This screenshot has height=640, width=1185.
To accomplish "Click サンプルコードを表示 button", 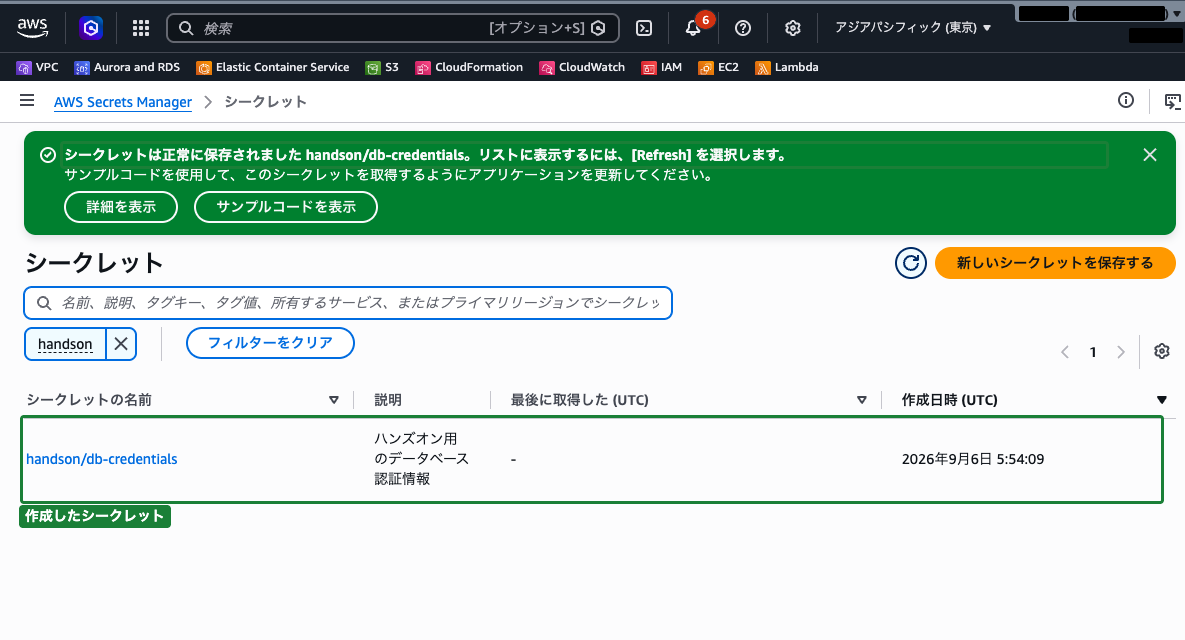I will click(286, 207).
